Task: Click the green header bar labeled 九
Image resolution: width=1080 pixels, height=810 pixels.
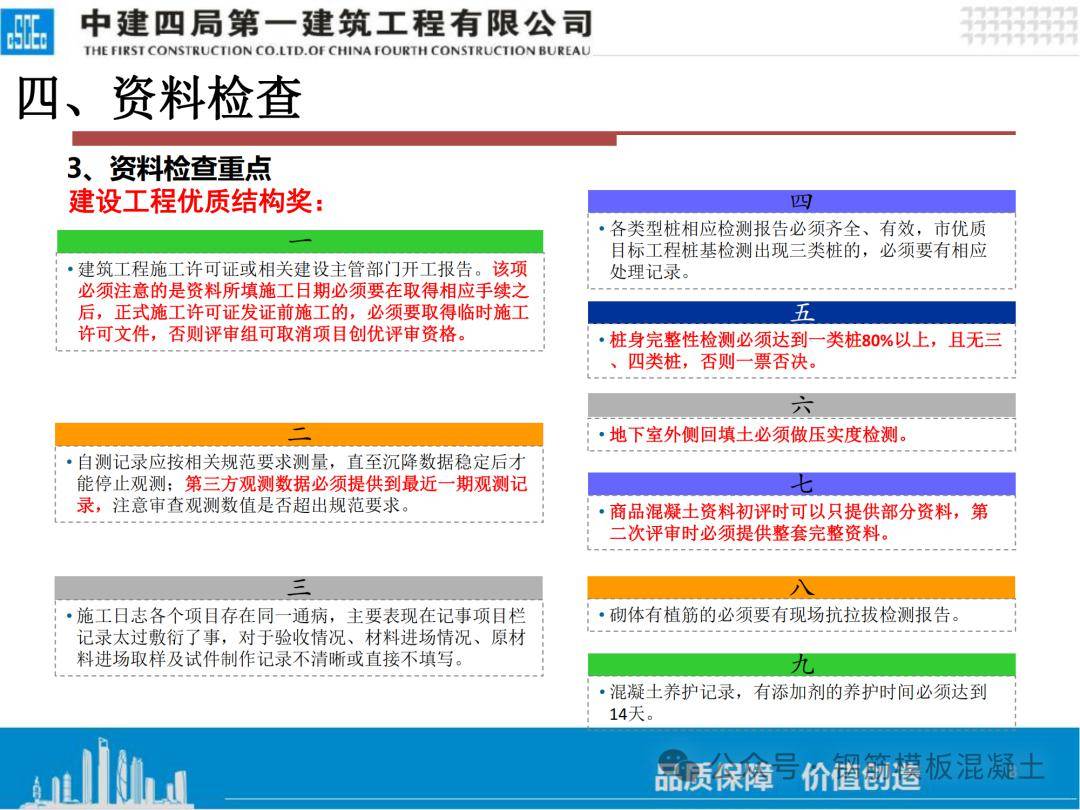Action: [x=802, y=665]
